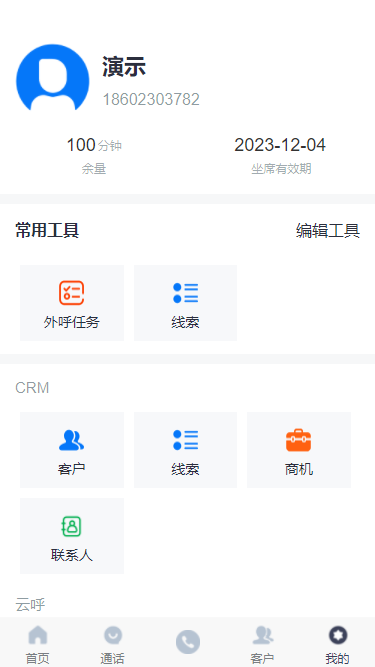Screen dimensions: 375x667
Task: Switch to the 首页 tab
Action: coord(37,644)
